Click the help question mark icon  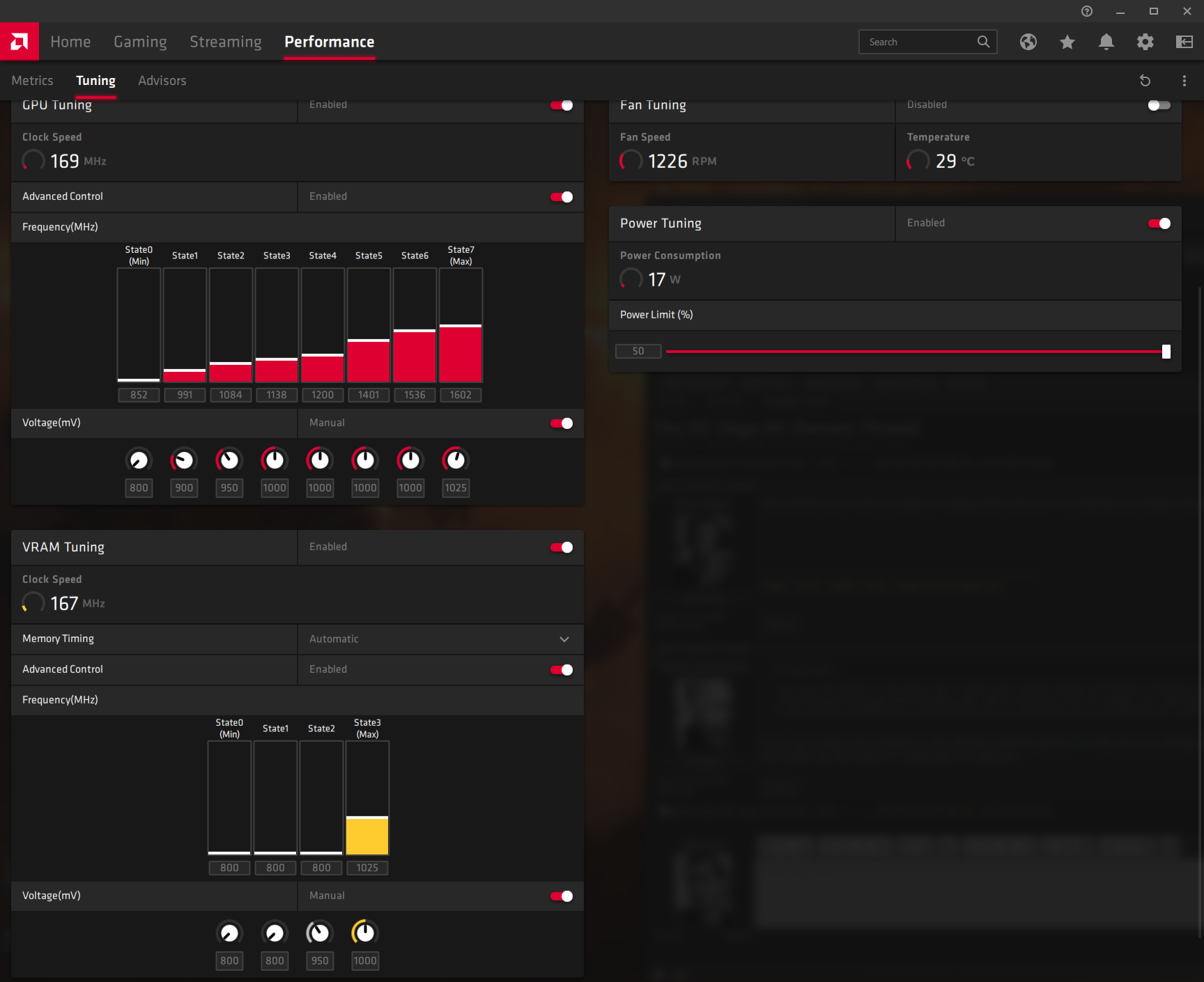pyautogui.click(x=1087, y=11)
